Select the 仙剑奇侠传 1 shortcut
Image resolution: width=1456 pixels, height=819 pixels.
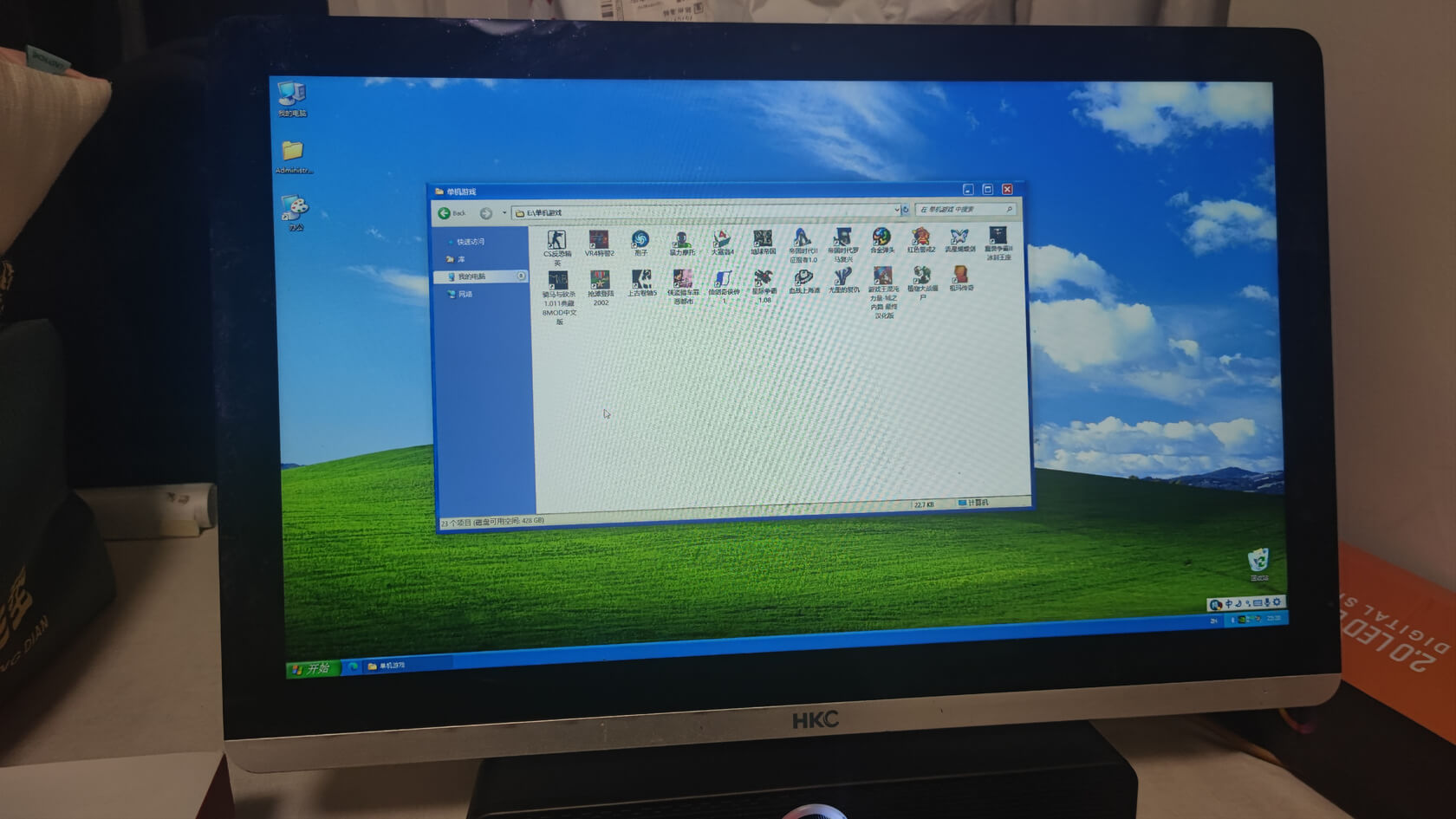(724, 287)
